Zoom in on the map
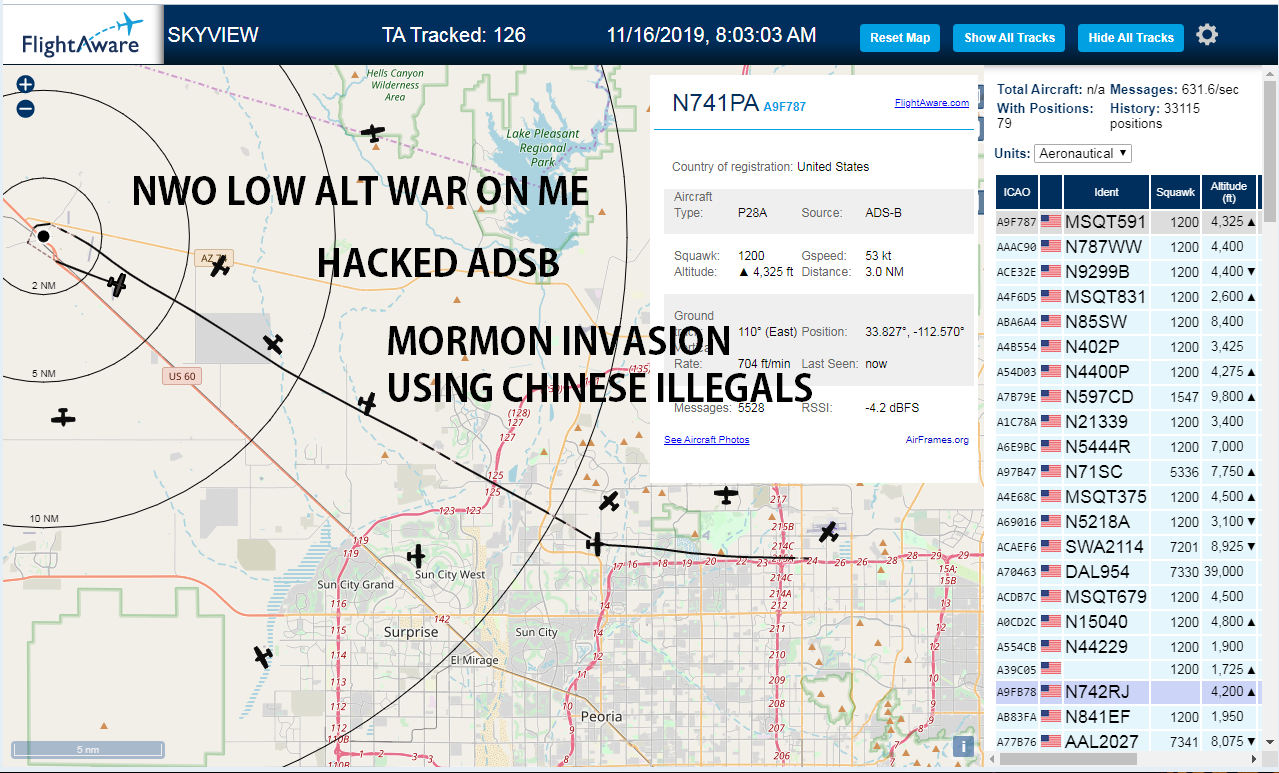This screenshot has width=1279, height=773. (26, 86)
